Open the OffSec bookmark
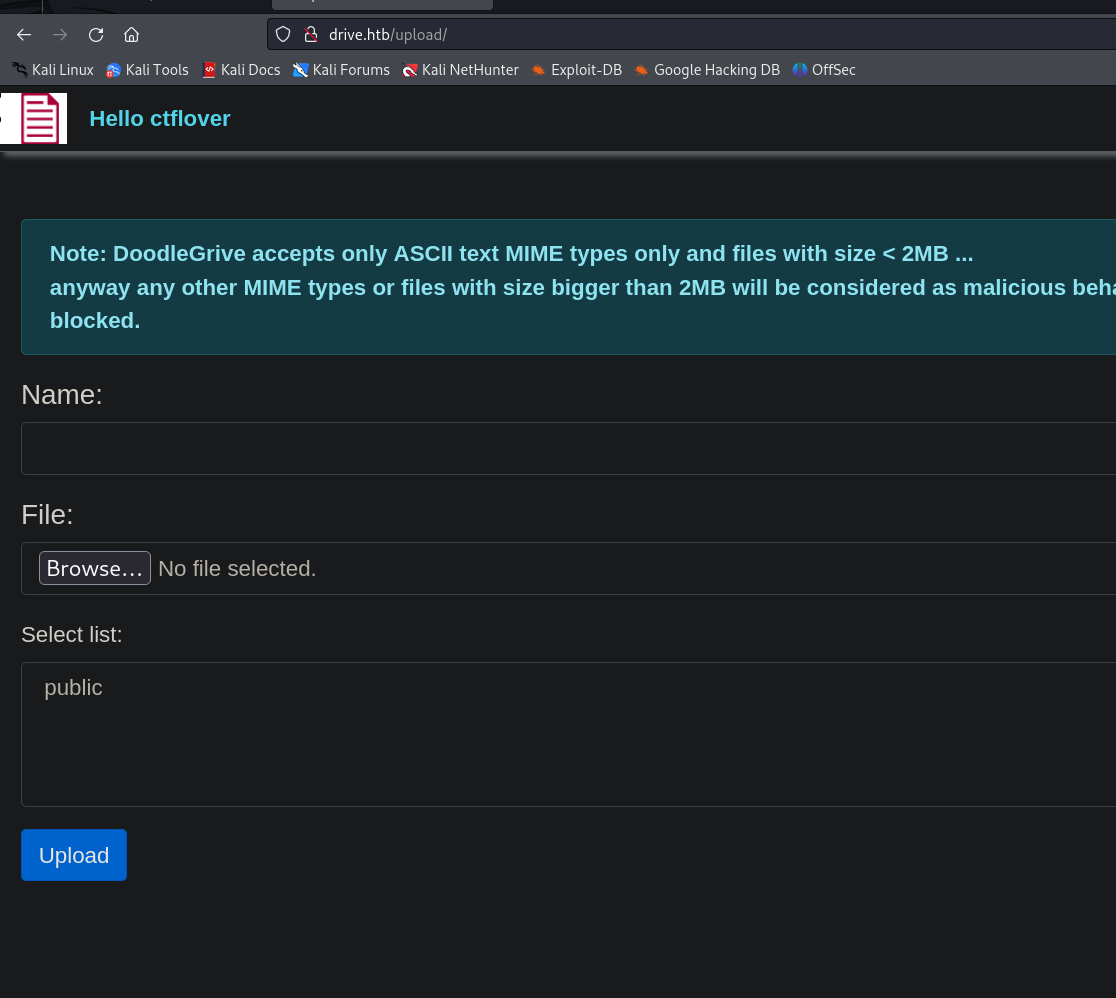Viewport: 1116px width, 998px height. click(824, 70)
